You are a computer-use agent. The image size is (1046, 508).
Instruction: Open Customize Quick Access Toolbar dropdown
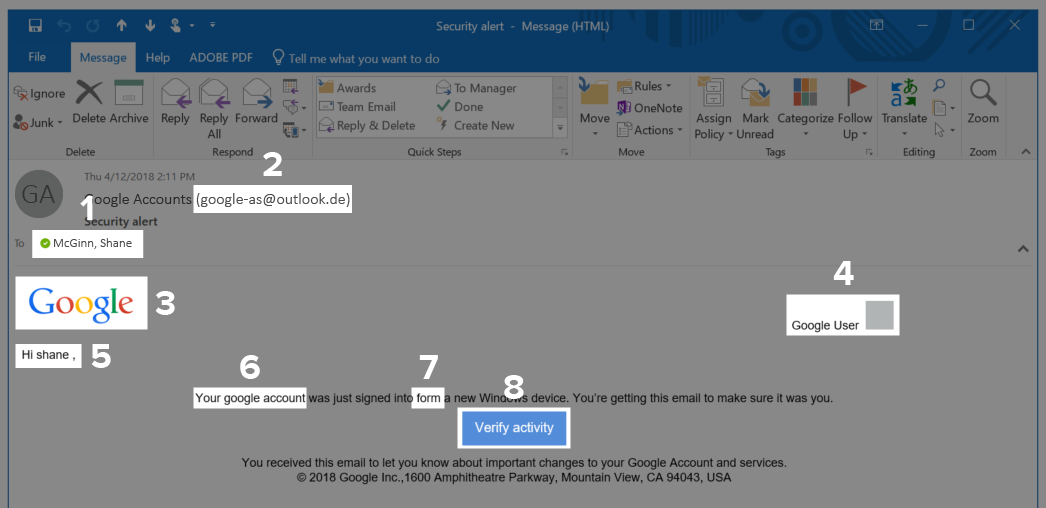[x=212, y=25]
